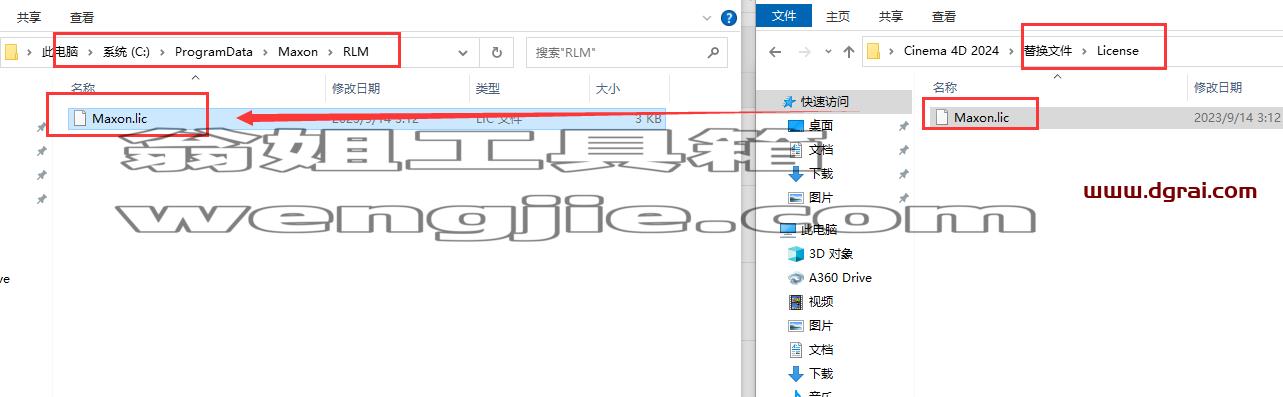The image size is (1283, 397).
Task: Sort by 名称 column in RLM window
Action: pyautogui.click(x=83, y=89)
